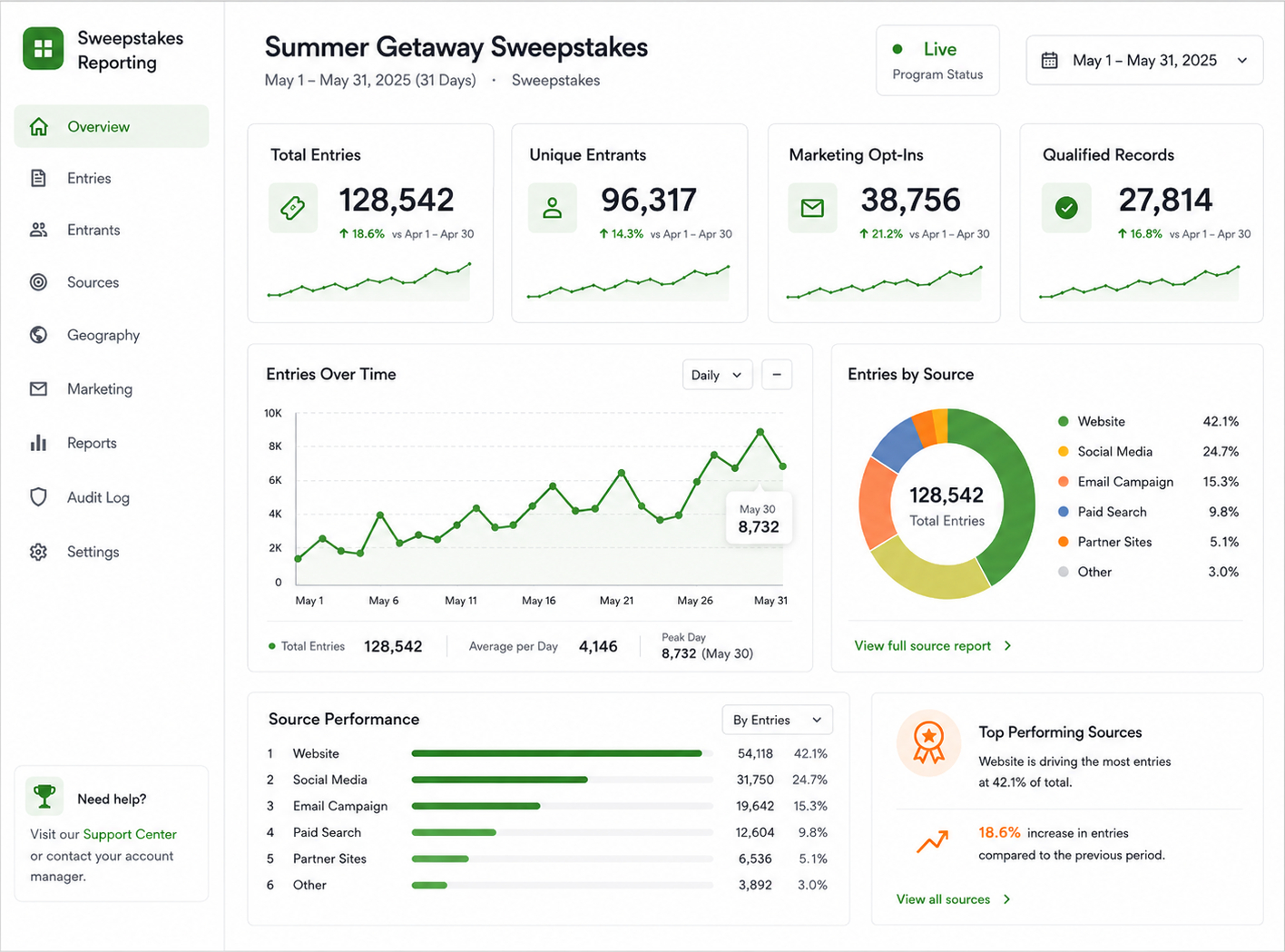1285x952 pixels.
Task: Click the envelope icon in Marketing Opt-Ins card
Action: click(812, 208)
